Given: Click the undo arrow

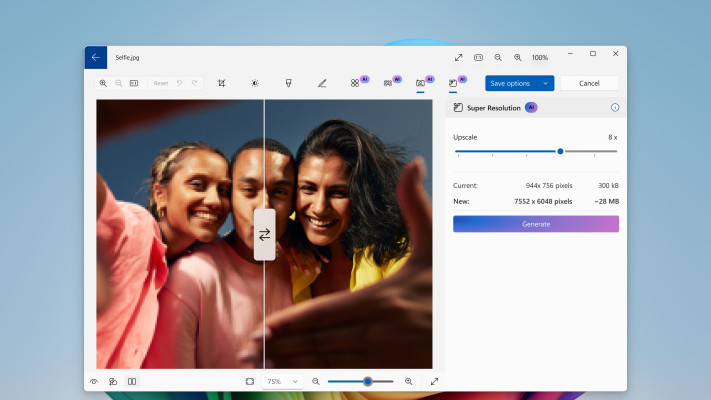Looking at the screenshot, I should pyautogui.click(x=180, y=83).
